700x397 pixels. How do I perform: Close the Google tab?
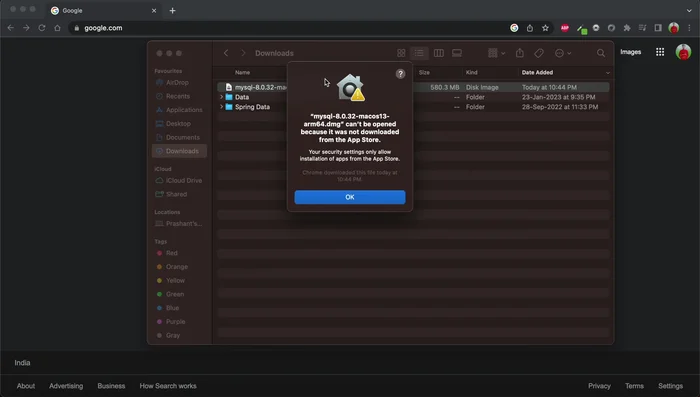click(x=154, y=10)
